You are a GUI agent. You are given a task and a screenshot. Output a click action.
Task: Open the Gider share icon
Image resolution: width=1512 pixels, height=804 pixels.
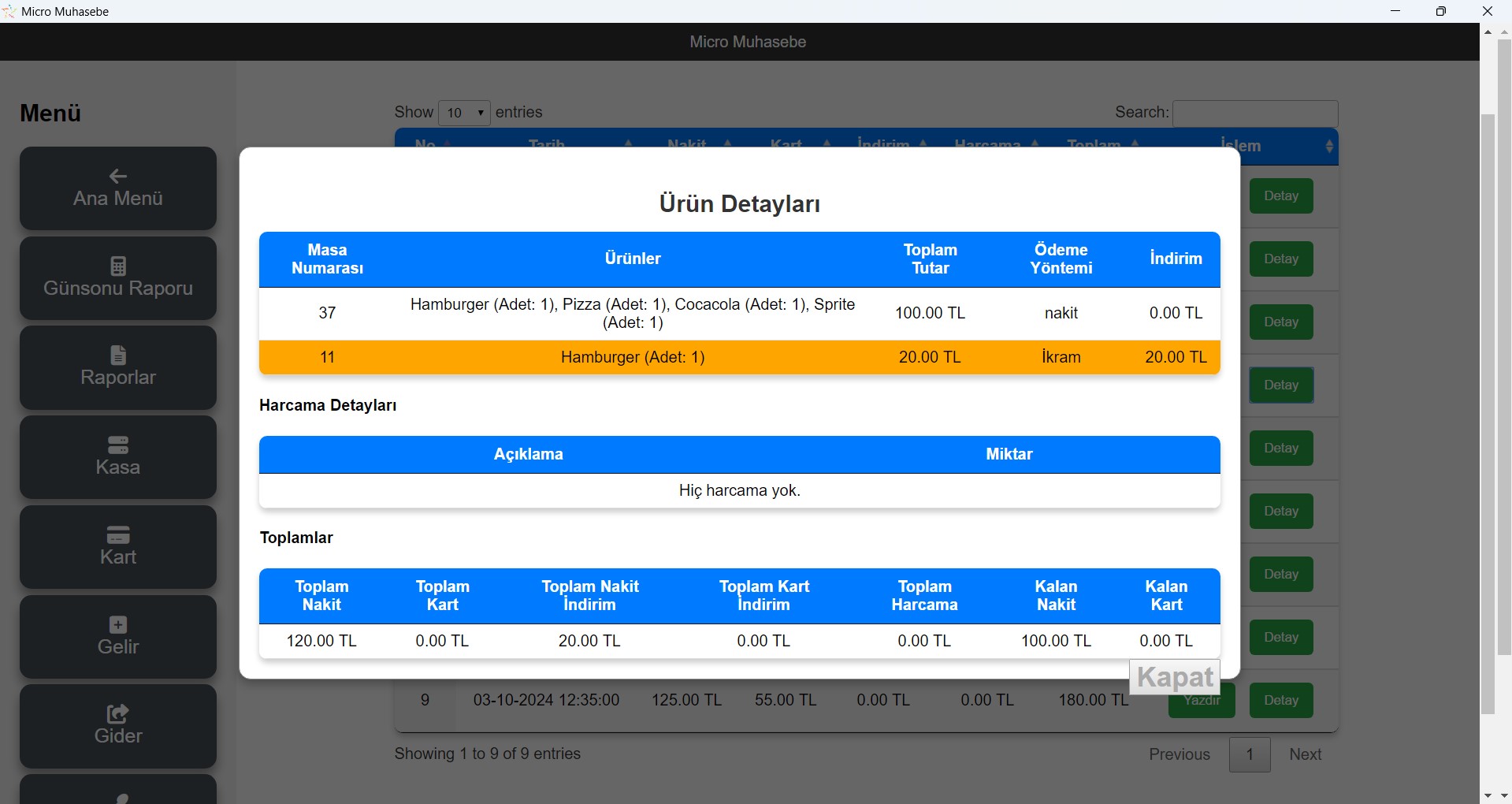(x=118, y=714)
